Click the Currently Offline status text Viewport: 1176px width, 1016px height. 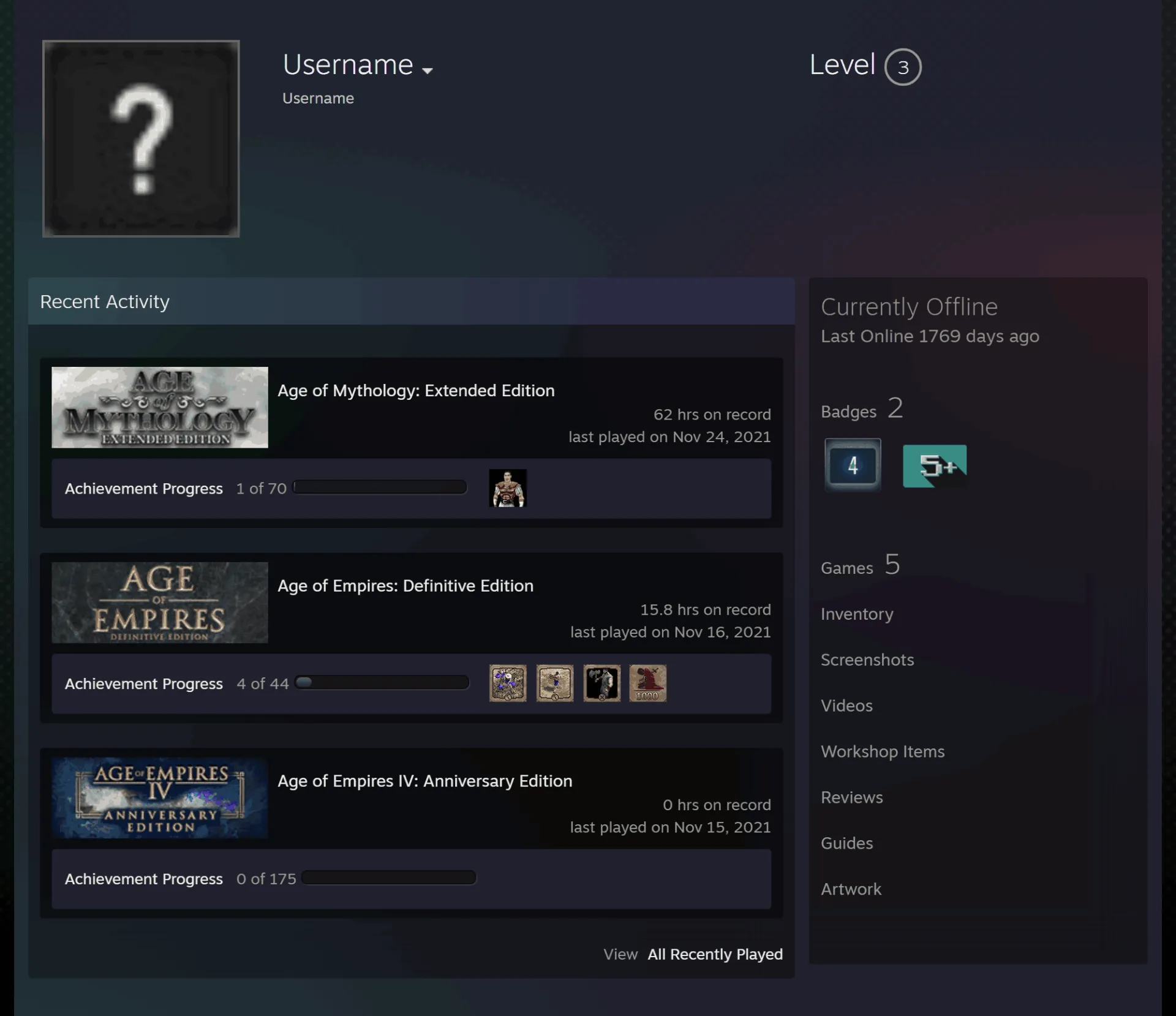909,307
